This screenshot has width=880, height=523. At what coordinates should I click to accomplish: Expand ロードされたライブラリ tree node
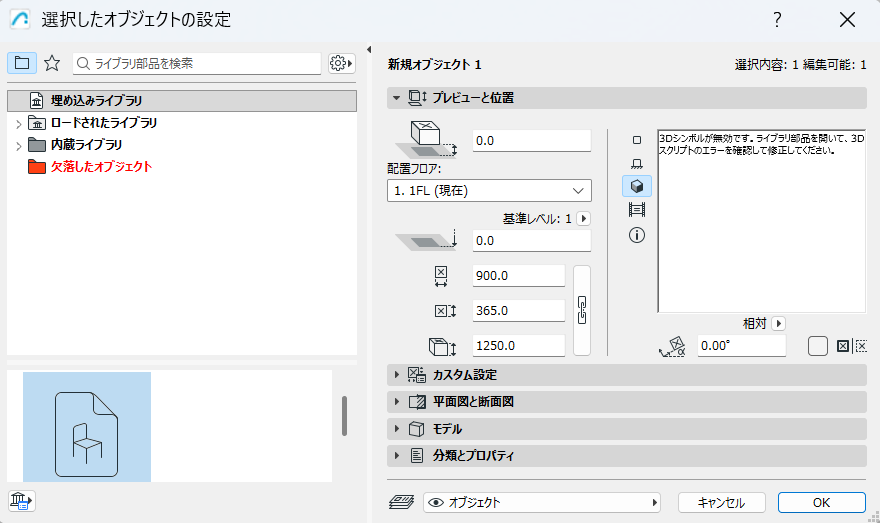[x=19, y=123]
